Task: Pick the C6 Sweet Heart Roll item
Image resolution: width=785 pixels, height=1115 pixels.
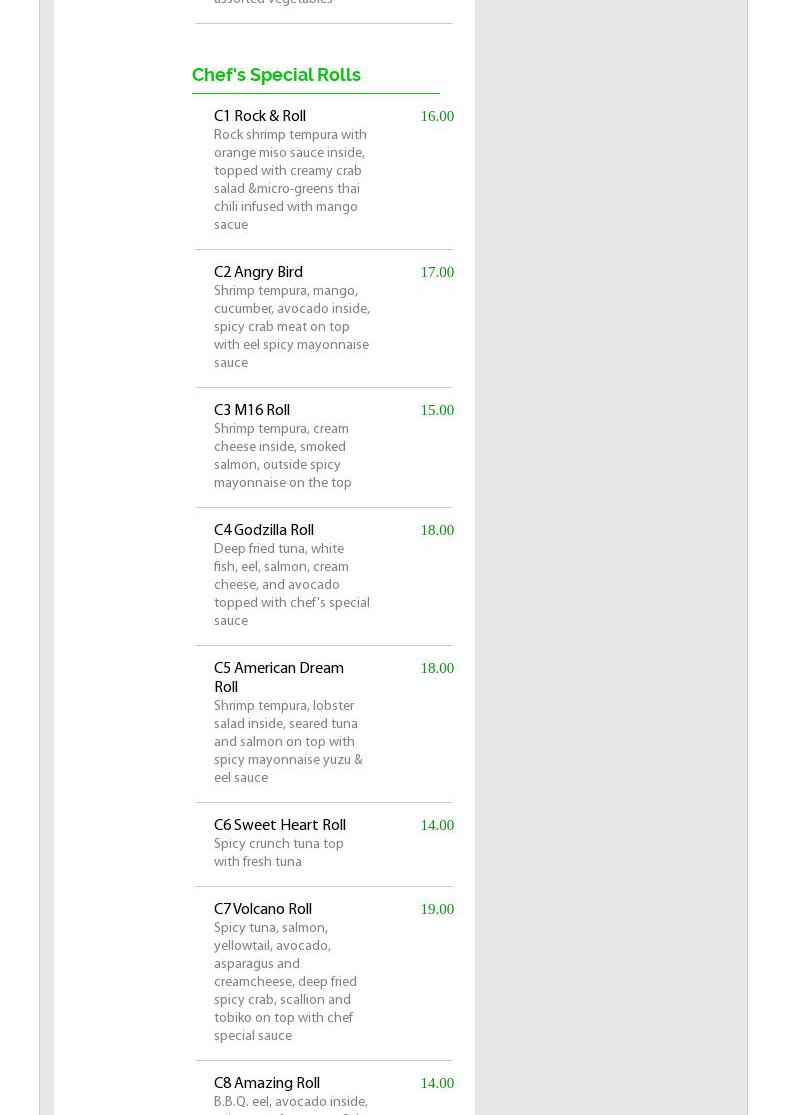Action: (x=280, y=825)
